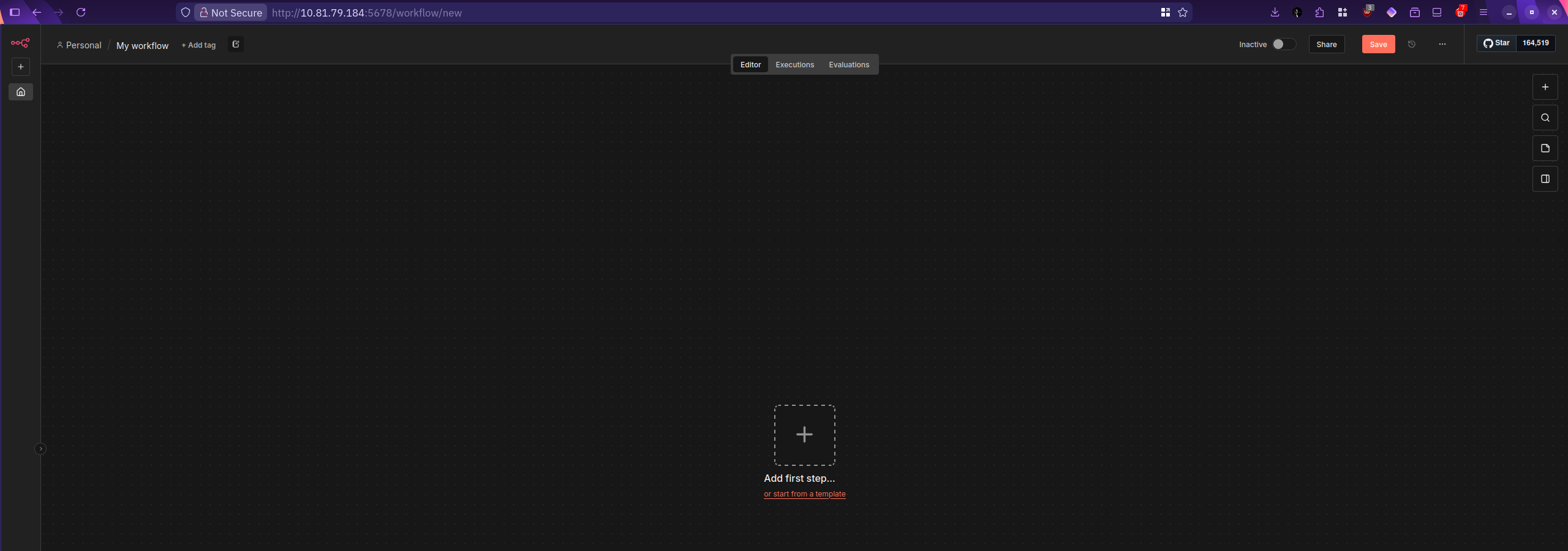Open the Evaluations tab
Image resolution: width=1568 pixels, height=551 pixels.
[849, 64]
